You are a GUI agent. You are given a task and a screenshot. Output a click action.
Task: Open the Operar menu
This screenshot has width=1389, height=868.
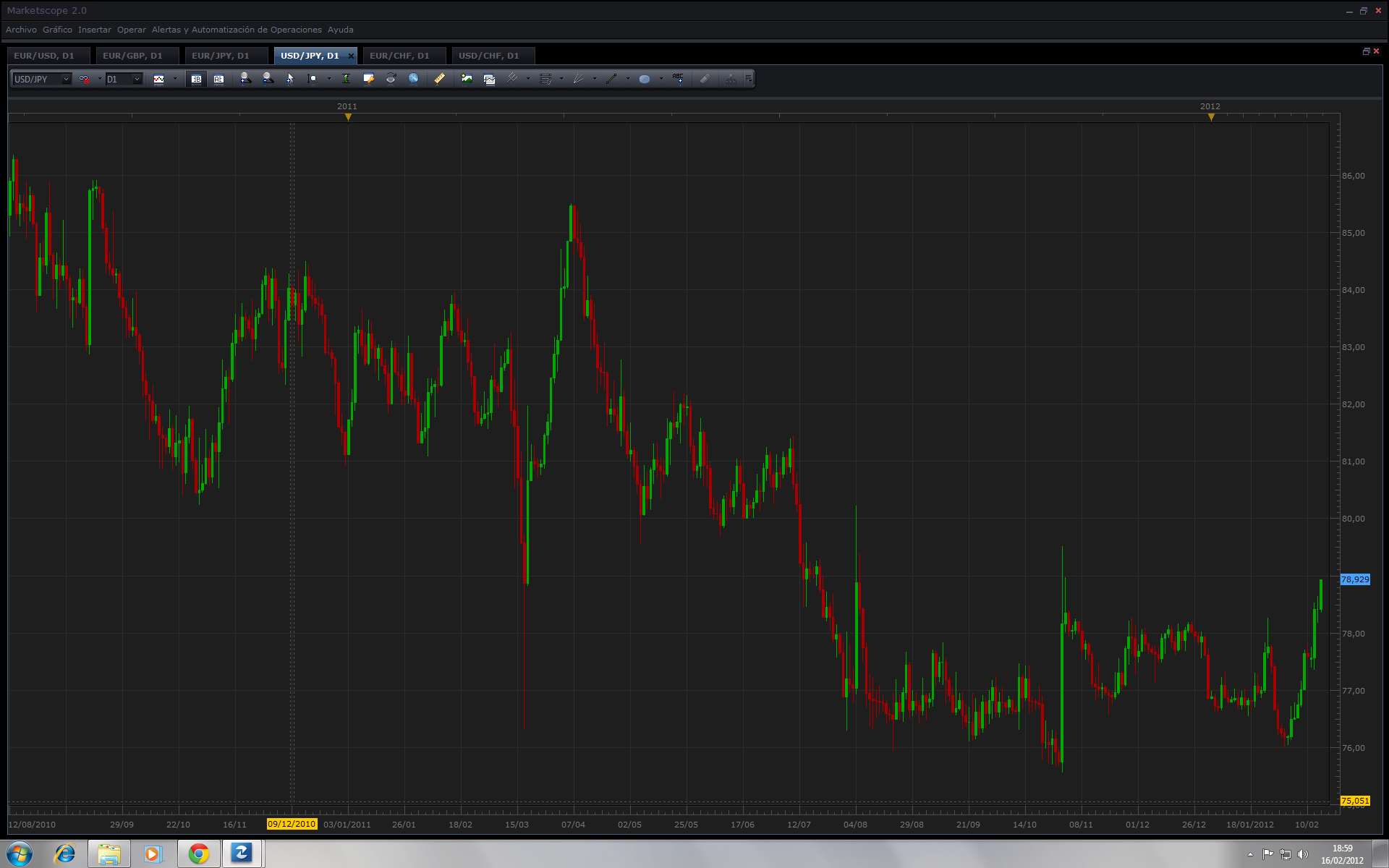click(131, 30)
